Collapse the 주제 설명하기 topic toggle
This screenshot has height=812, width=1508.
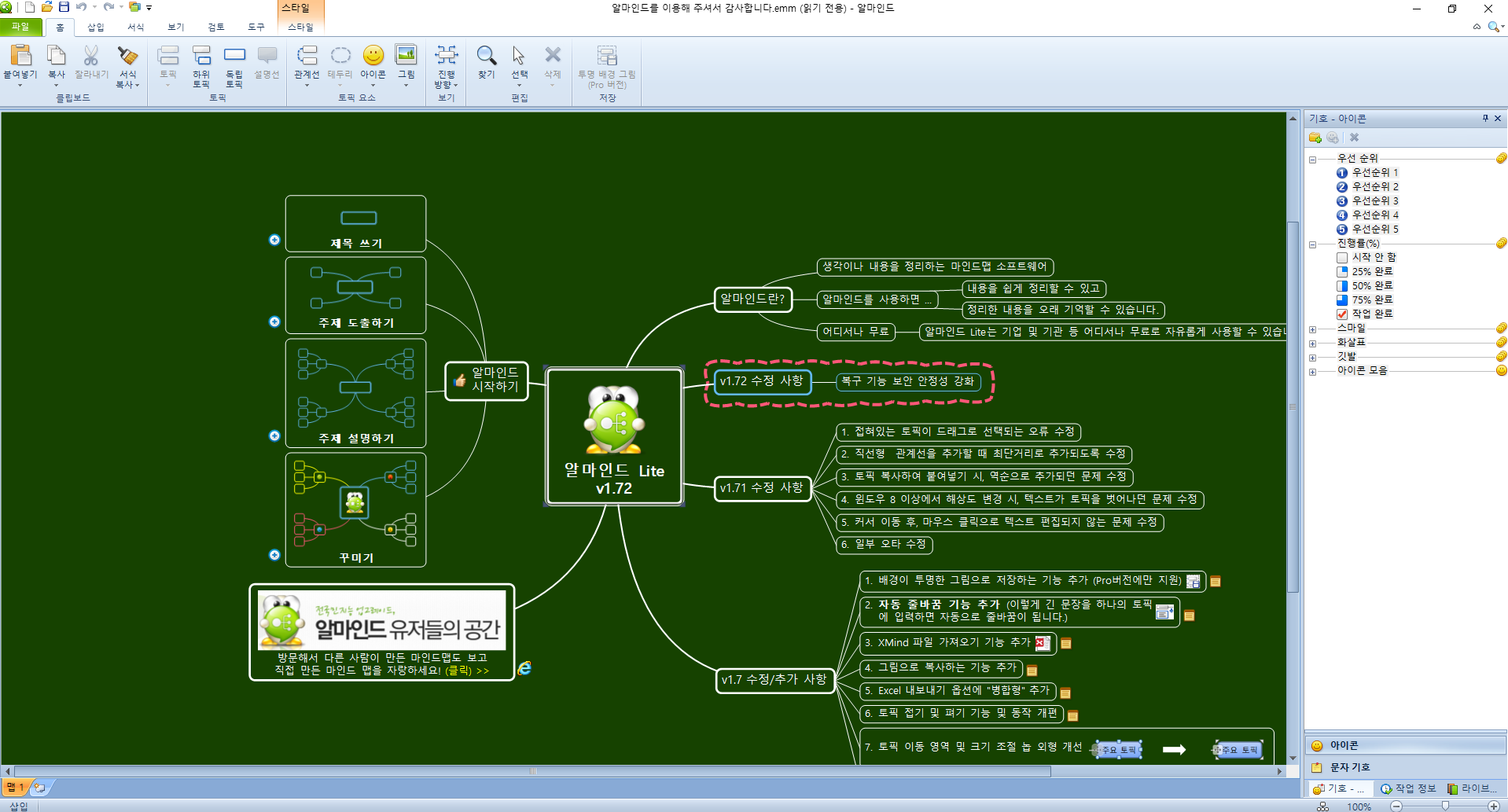point(274,435)
